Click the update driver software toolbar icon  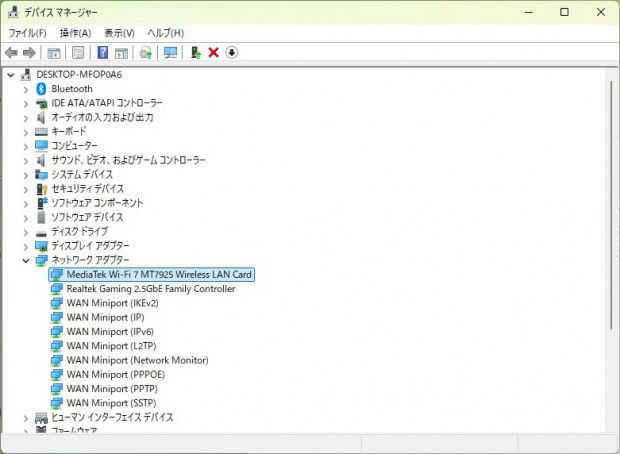146,53
